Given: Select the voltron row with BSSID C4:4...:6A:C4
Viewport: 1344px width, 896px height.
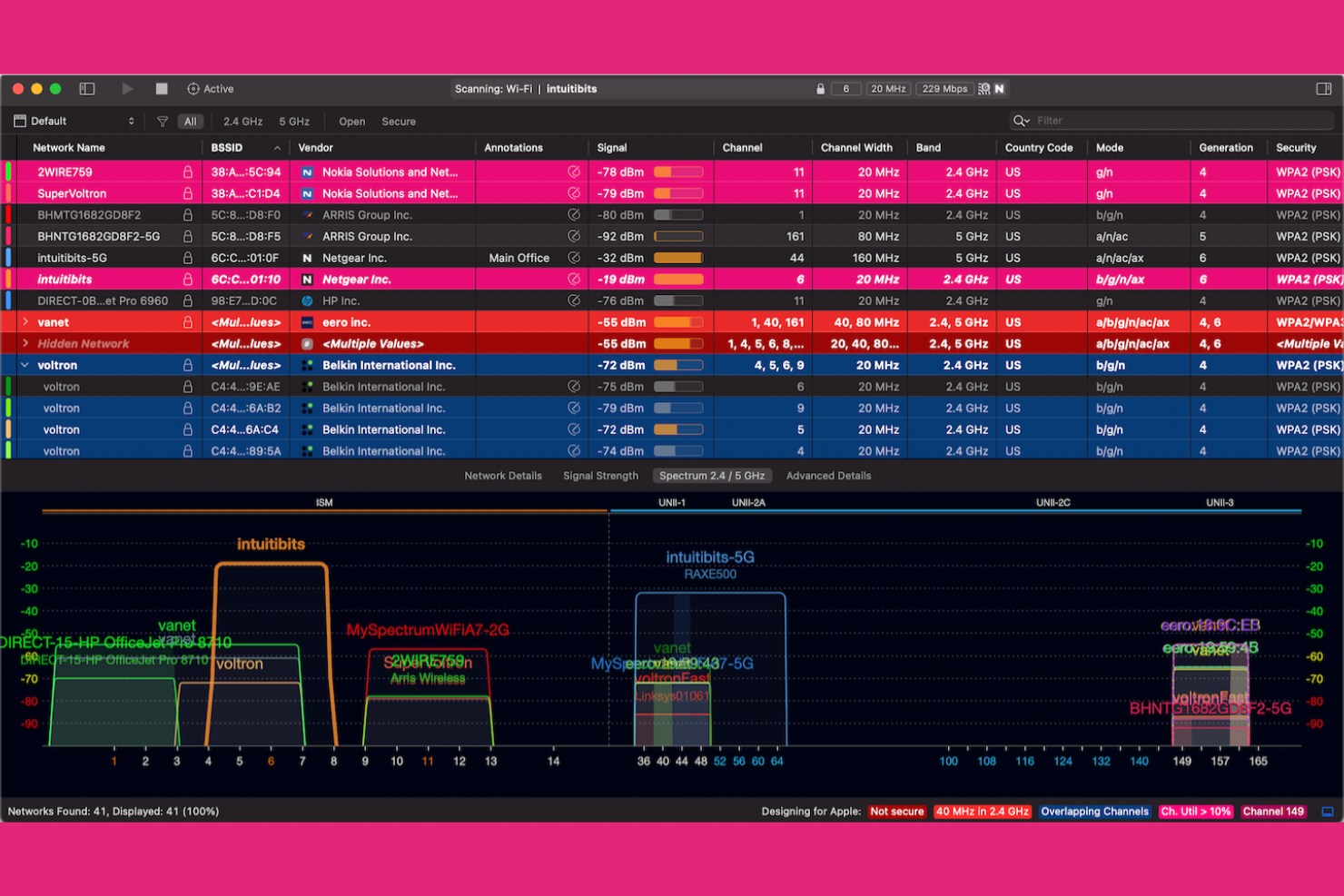Looking at the screenshot, I should [672, 429].
